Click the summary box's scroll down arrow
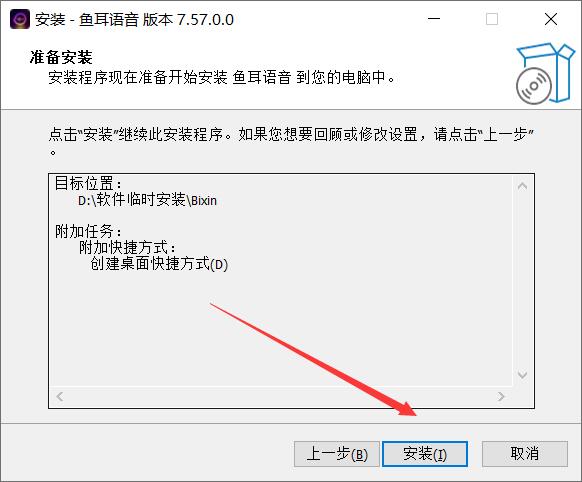This screenshot has width=582, height=482. 522,374
